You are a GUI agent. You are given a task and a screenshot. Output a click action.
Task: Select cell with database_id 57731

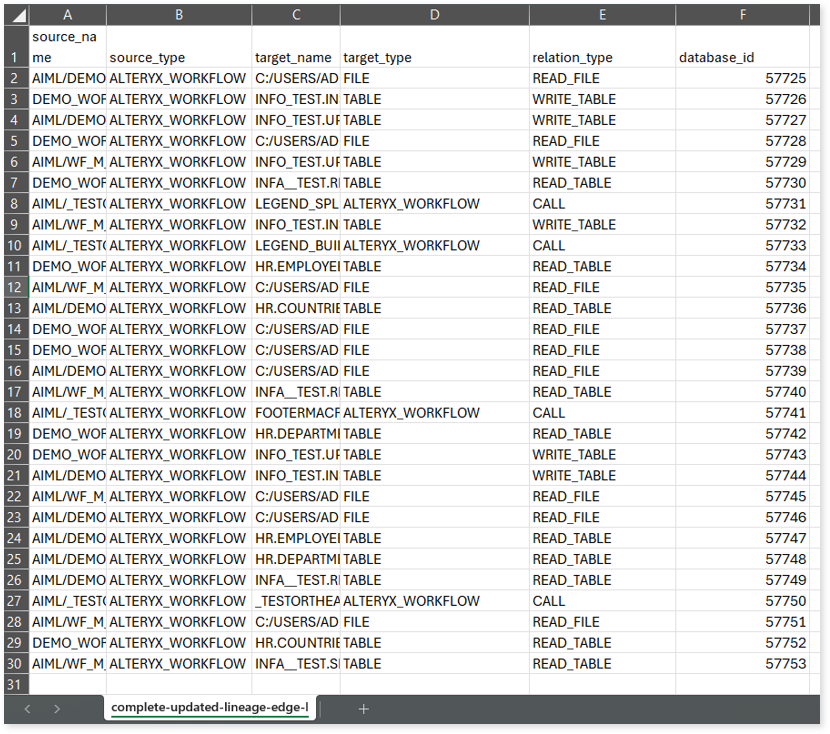[743, 204]
